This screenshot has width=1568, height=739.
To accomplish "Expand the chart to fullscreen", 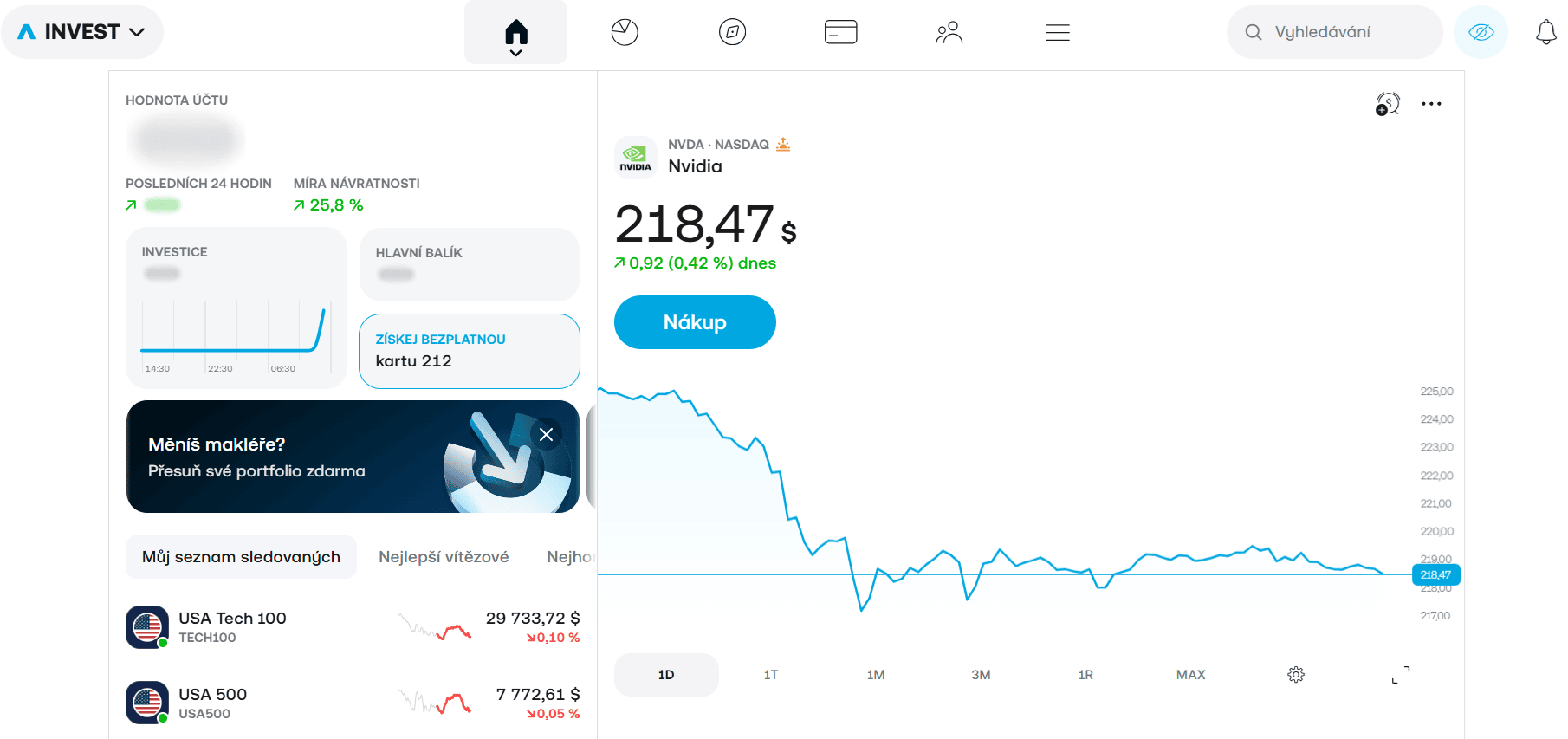I will [x=1401, y=675].
